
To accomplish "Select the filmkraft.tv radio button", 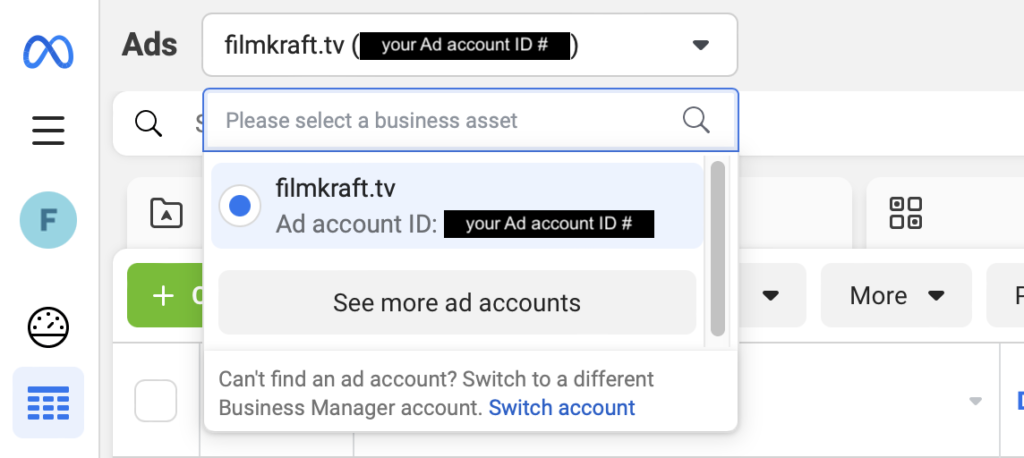I will click(x=239, y=205).
